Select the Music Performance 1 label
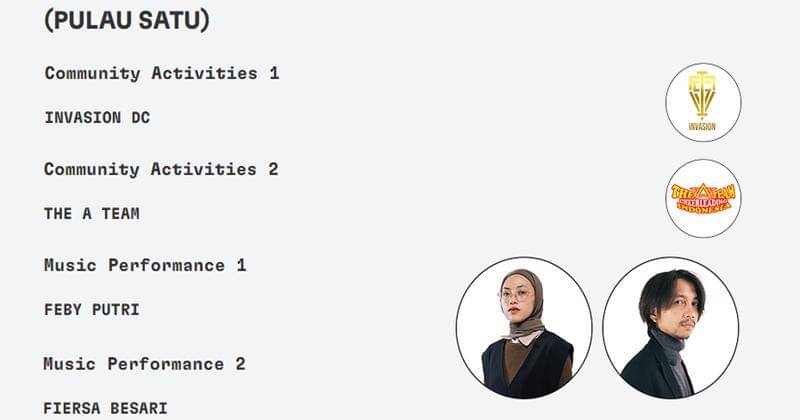800x420 pixels. 145,265
